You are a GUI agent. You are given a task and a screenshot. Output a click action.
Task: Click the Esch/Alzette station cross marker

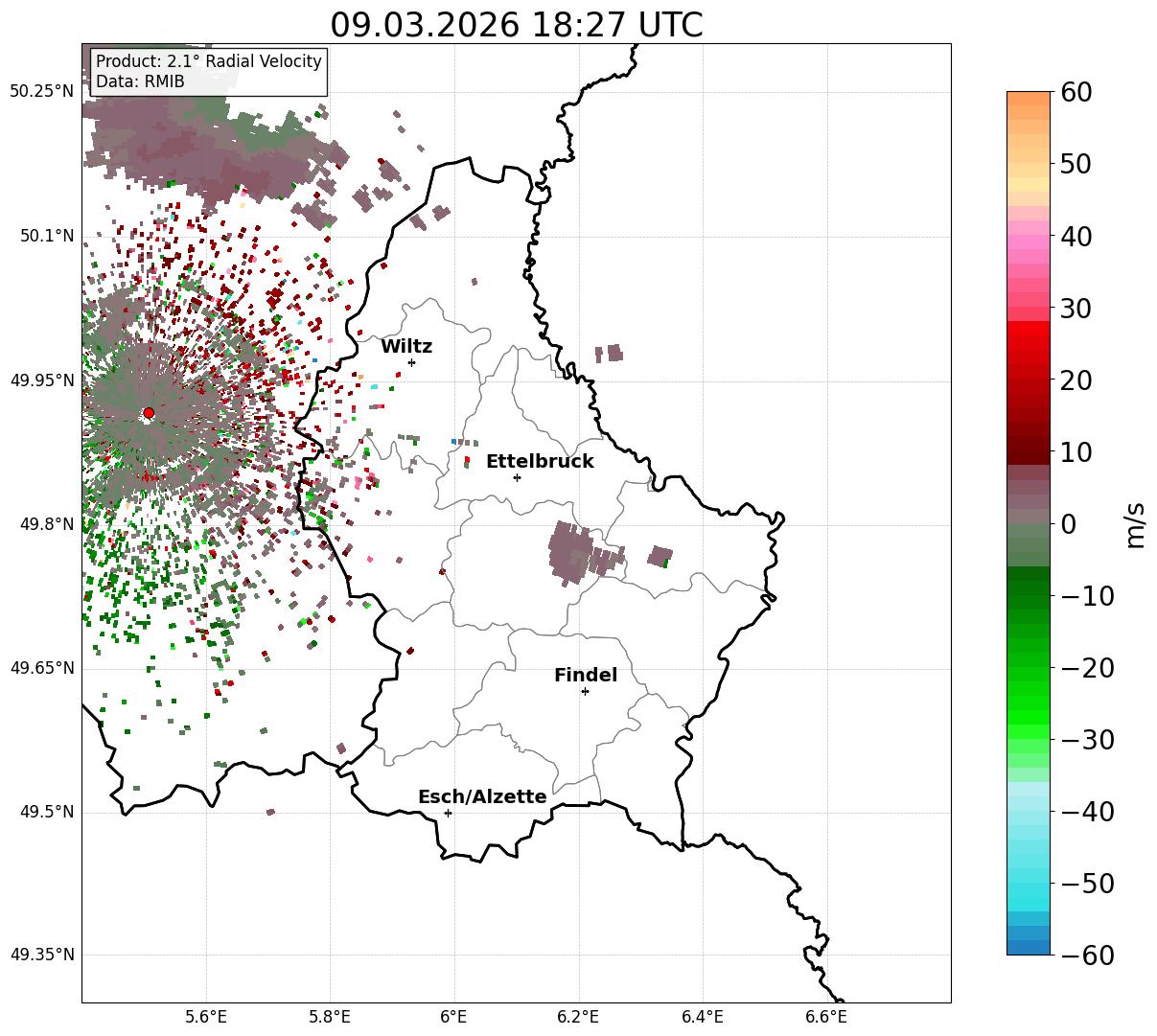[448, 813]
